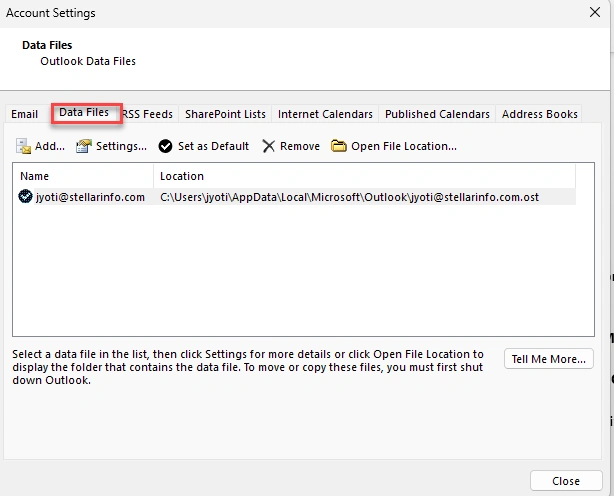
Task: Go to the Address Books tab
Action: pos(540,114)
